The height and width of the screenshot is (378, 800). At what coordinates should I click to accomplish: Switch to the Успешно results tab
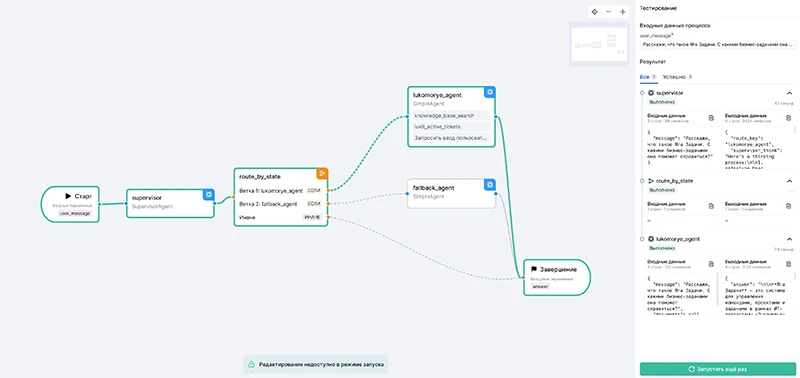tap(677, 77)
